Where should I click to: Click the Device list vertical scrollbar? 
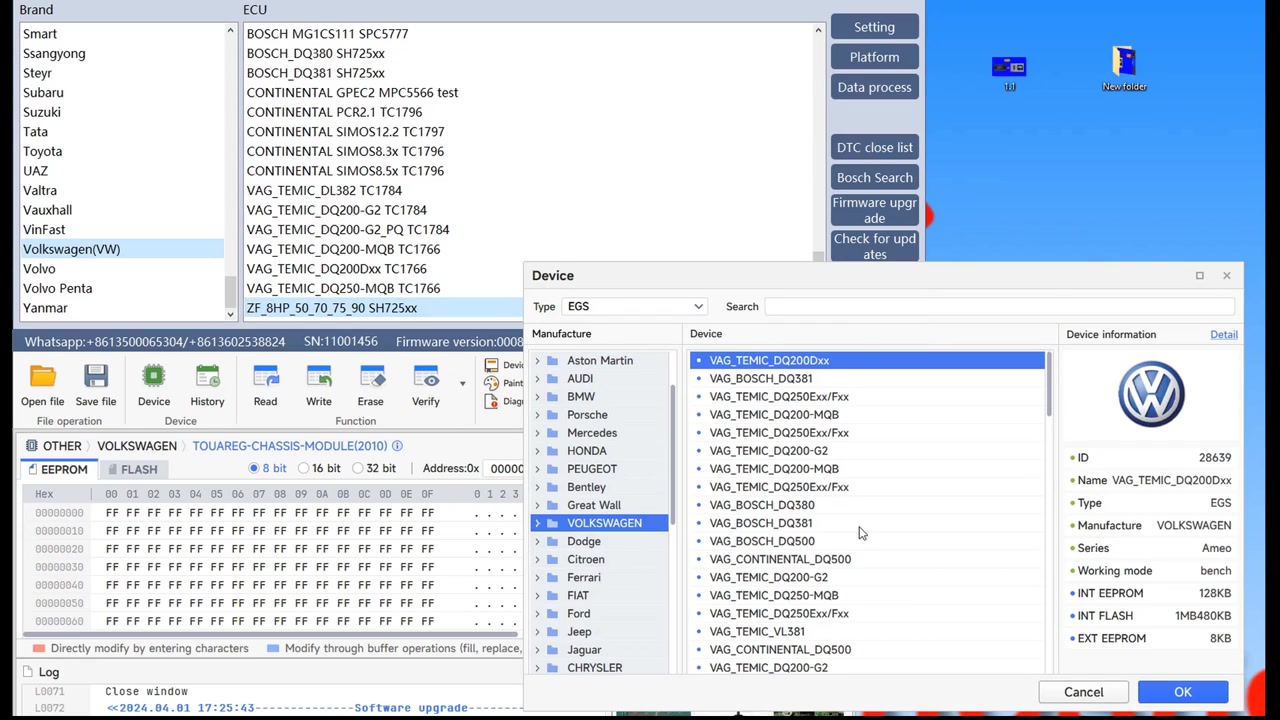pyautogui.click(x=1048, y=385)
